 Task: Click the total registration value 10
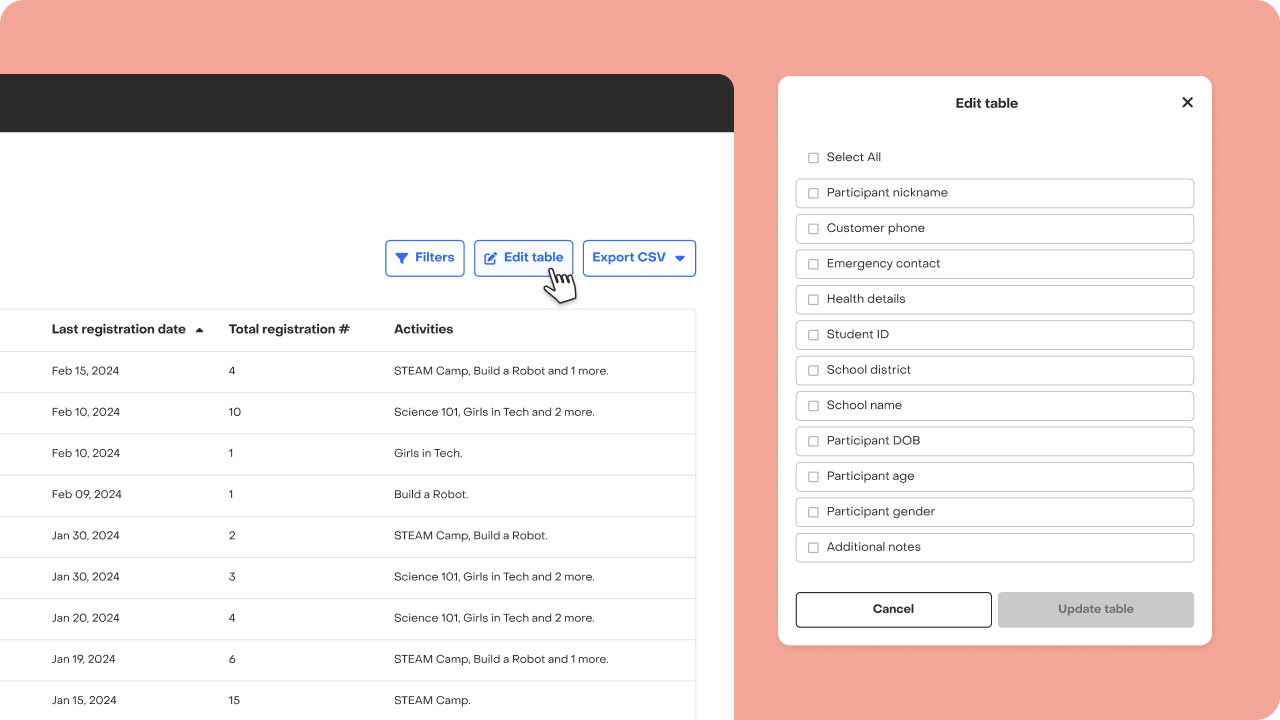pyautogui.click(x=235, y=412)
